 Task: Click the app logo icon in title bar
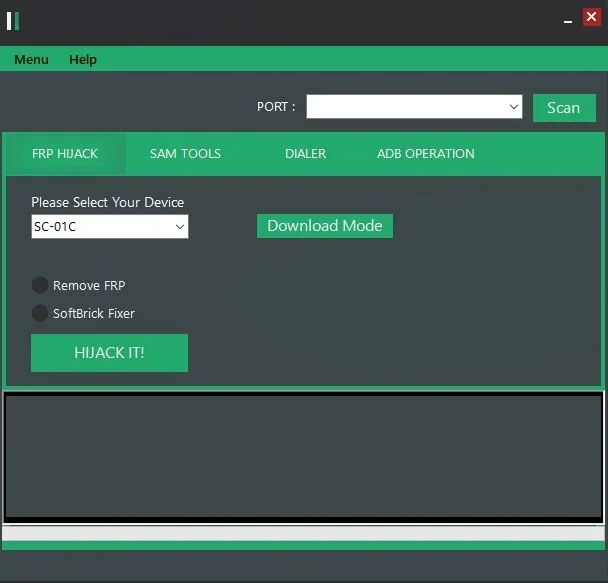13,21
